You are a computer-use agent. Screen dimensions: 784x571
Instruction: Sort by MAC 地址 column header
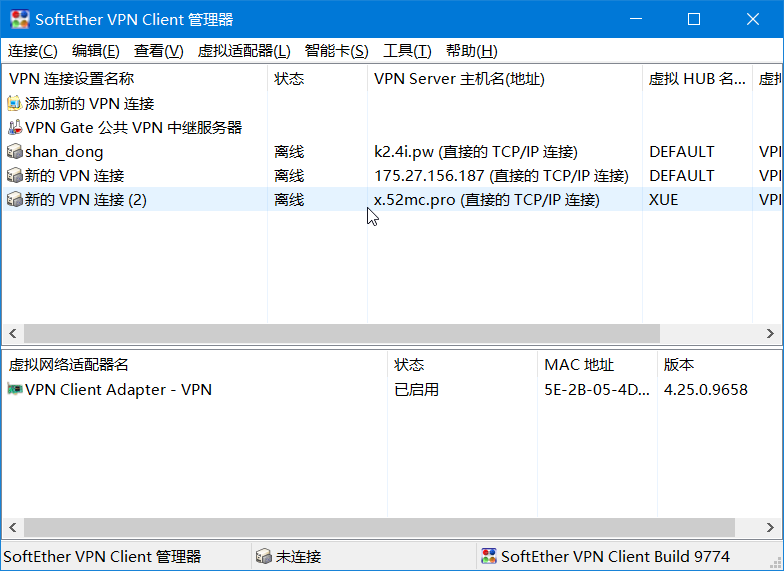point(598,364)
